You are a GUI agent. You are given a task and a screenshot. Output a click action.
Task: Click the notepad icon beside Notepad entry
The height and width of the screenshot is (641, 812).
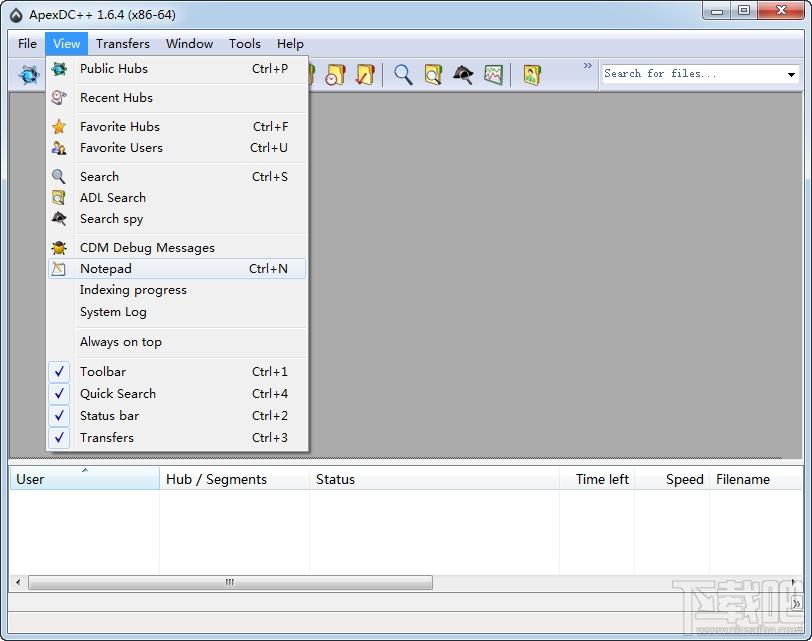(59, 269)
